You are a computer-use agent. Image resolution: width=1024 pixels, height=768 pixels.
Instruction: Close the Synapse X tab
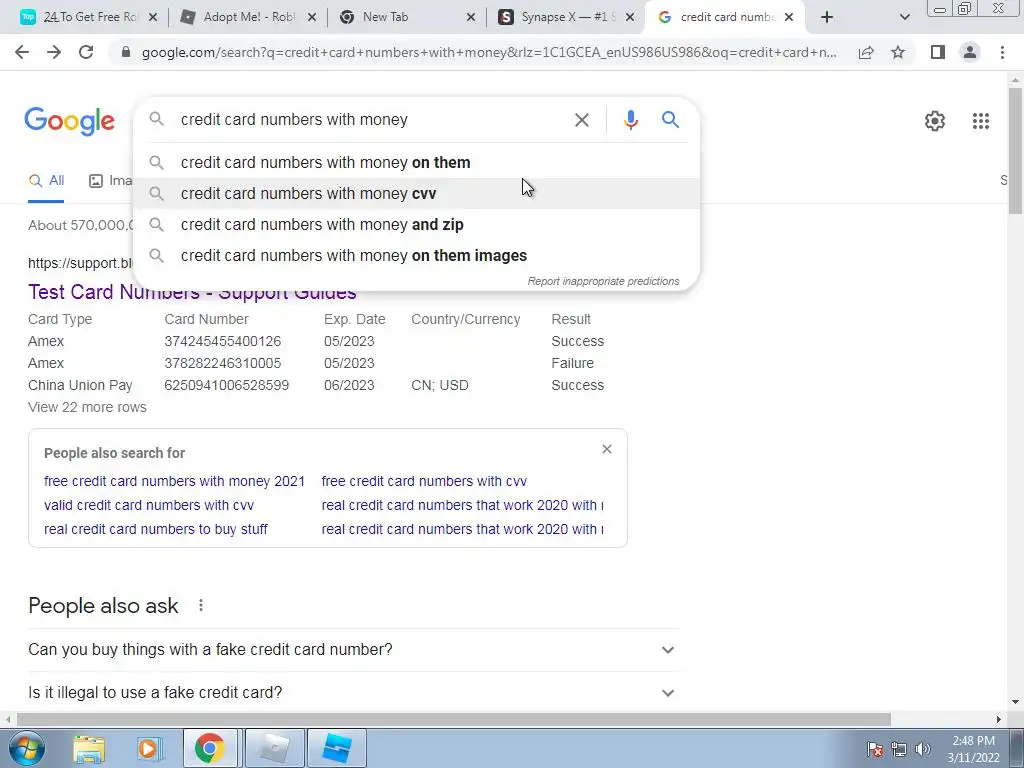tap(630, 18)
